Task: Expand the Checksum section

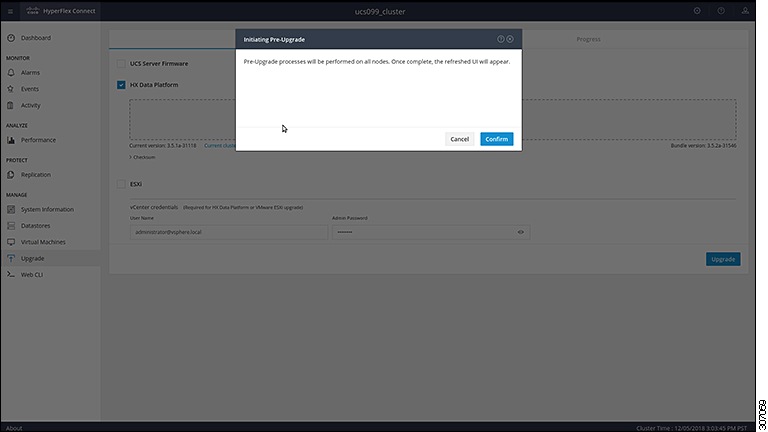Action: (x=143, y=157)
